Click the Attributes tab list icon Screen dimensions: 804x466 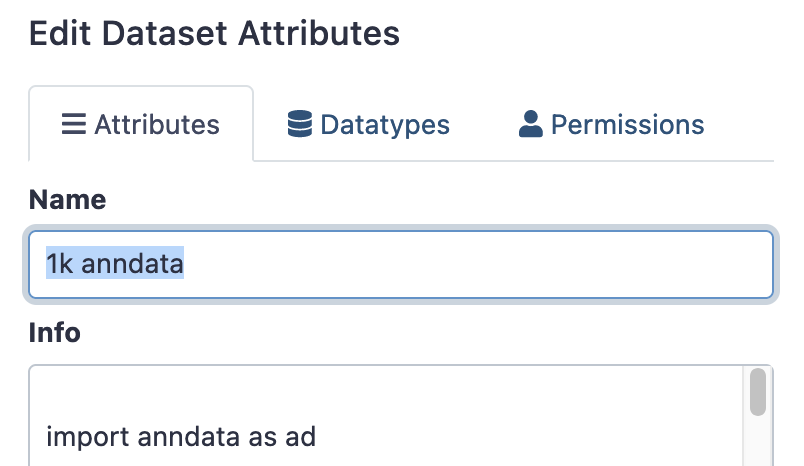[x=73, y=125]
